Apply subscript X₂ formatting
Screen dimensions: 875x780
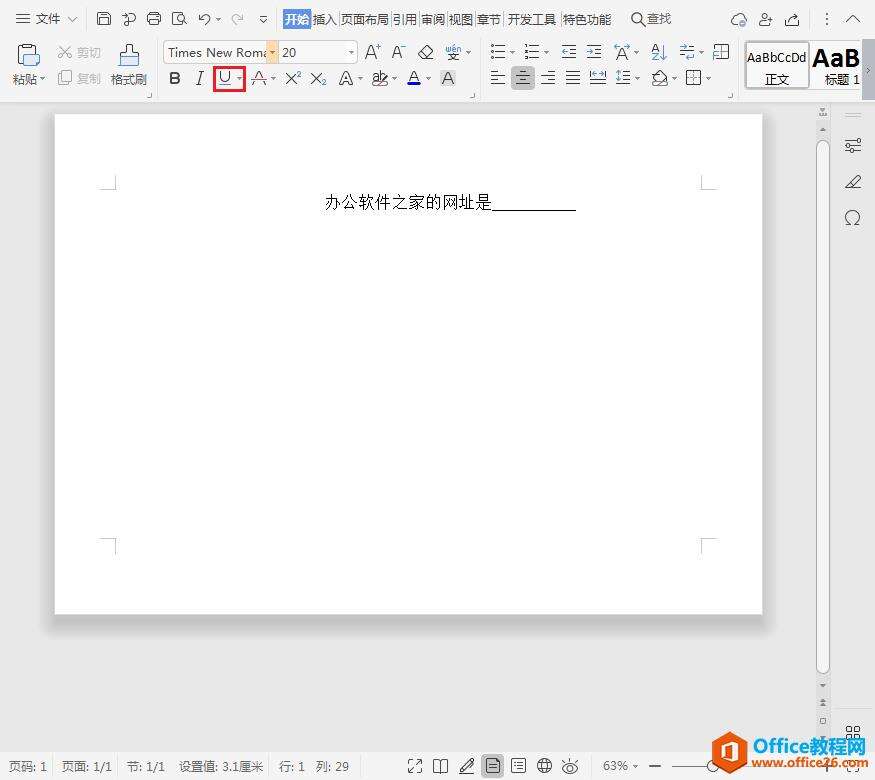coord(318,79)
